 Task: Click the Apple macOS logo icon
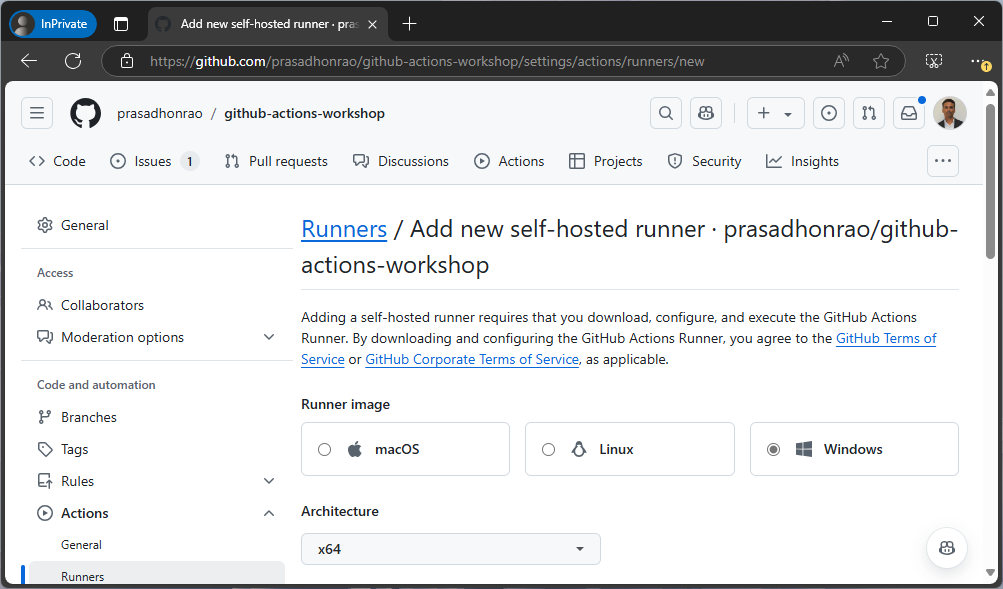355,449
